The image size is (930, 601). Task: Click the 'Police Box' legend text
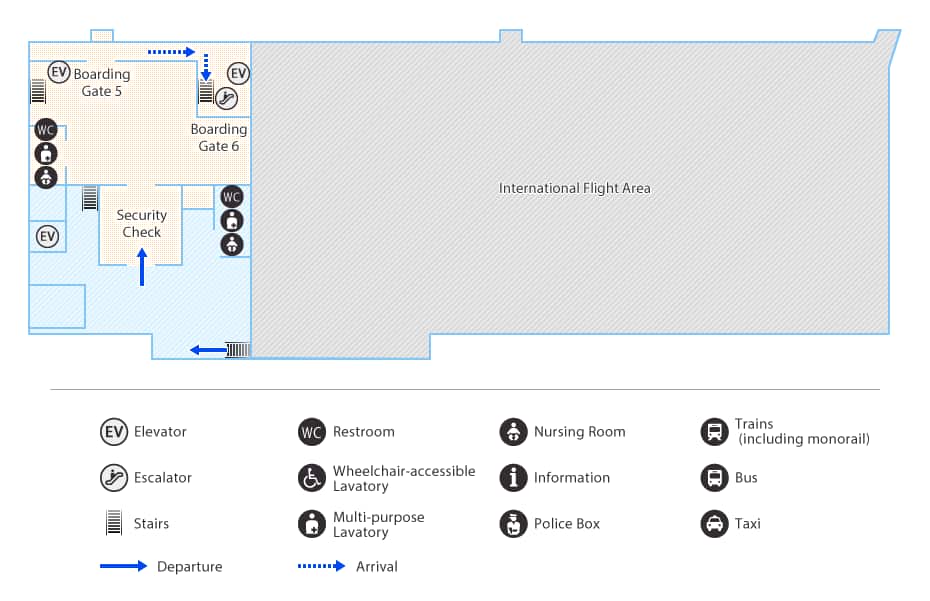click(567, 523)
